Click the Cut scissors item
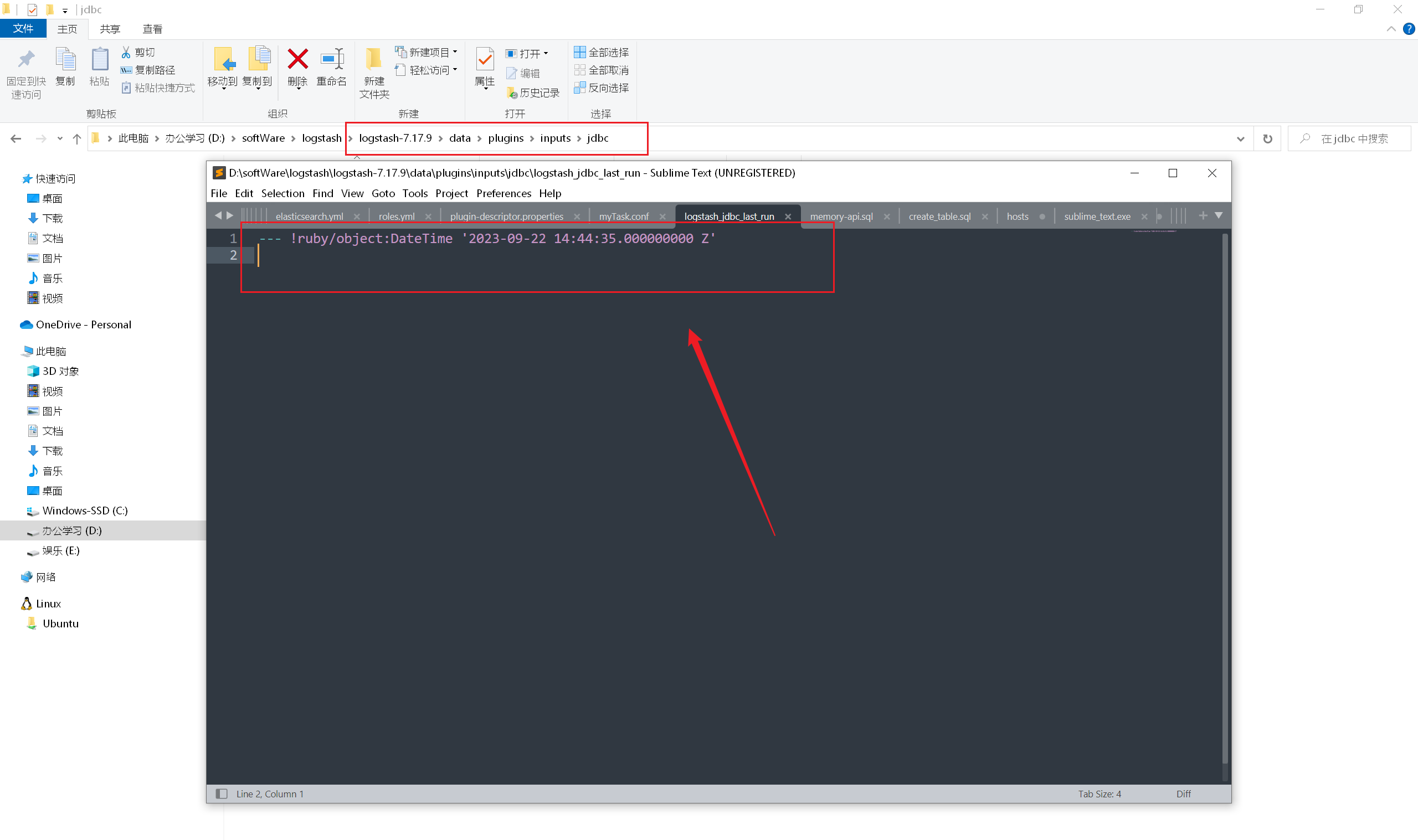This screenshot has height=840, width=1418. [x=138, y=52]
